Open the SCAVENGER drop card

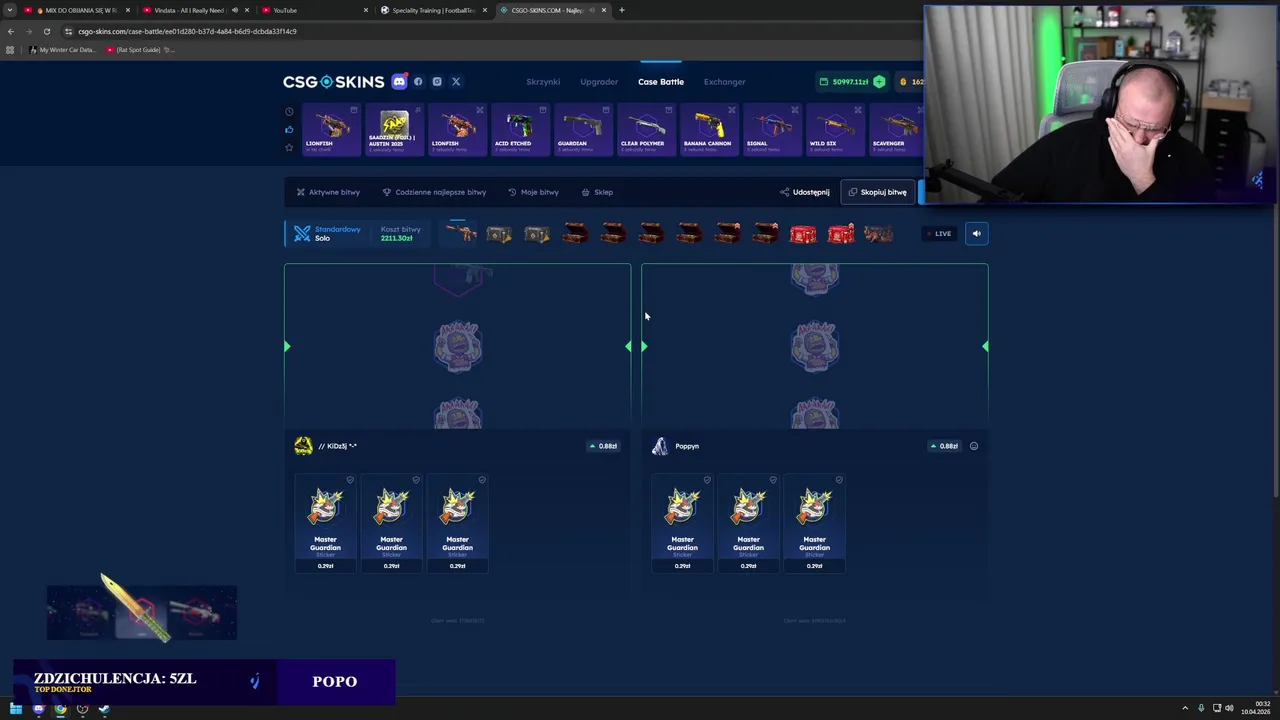895,130
